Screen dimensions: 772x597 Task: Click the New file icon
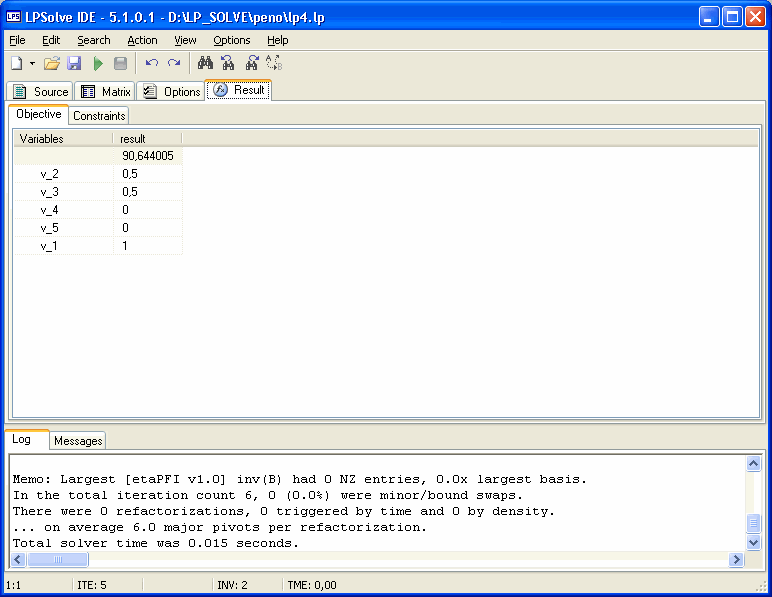pyautogui.click(x=16, y=63)
